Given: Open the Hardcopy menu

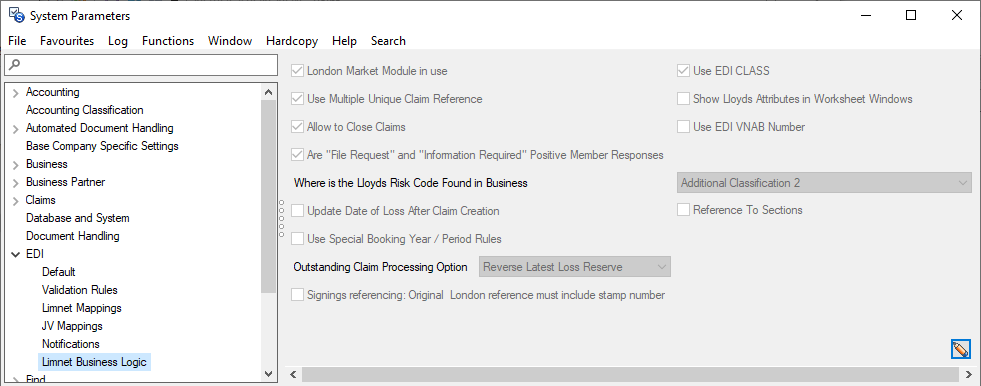Looking at the screenshot, I should click(x=292, y=41).
